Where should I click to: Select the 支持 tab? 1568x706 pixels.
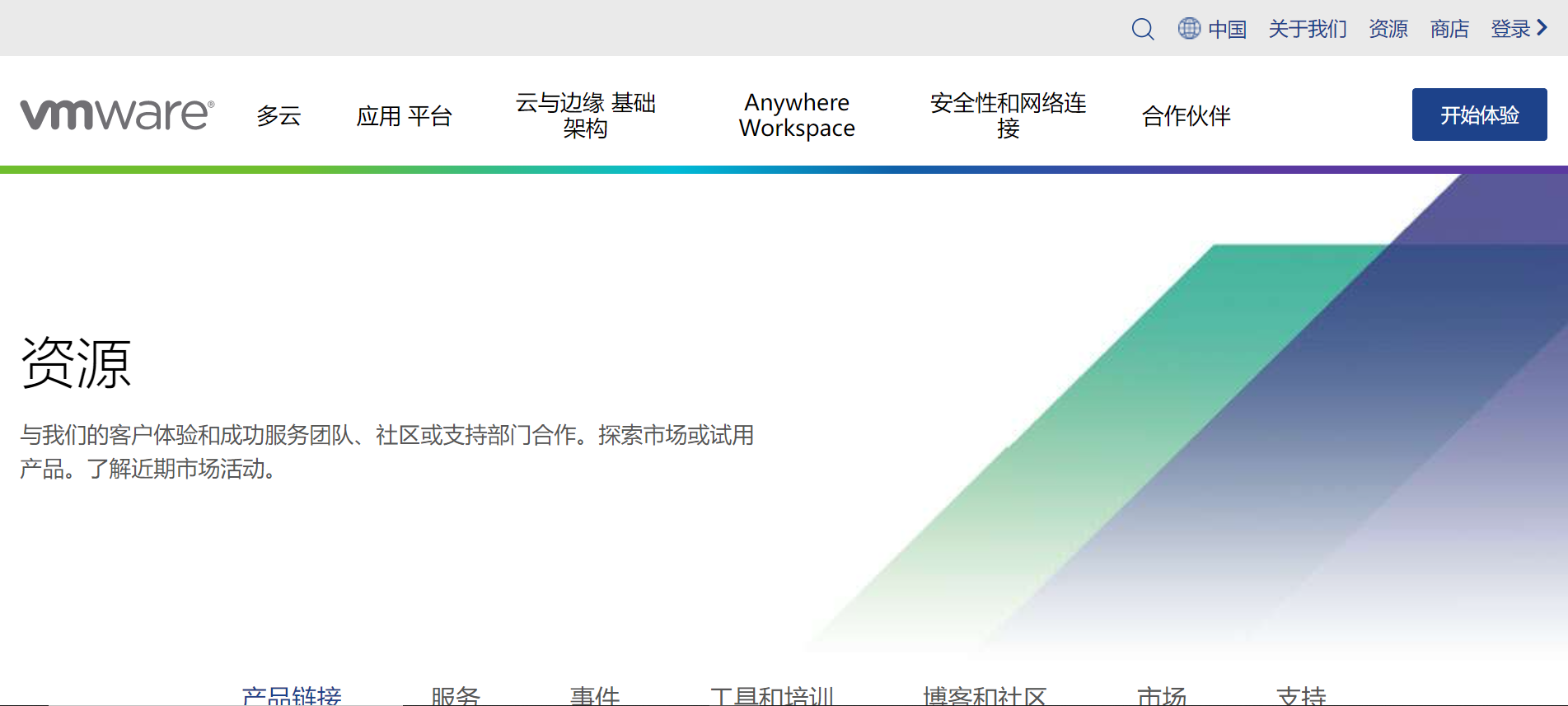pos(1301,696)
